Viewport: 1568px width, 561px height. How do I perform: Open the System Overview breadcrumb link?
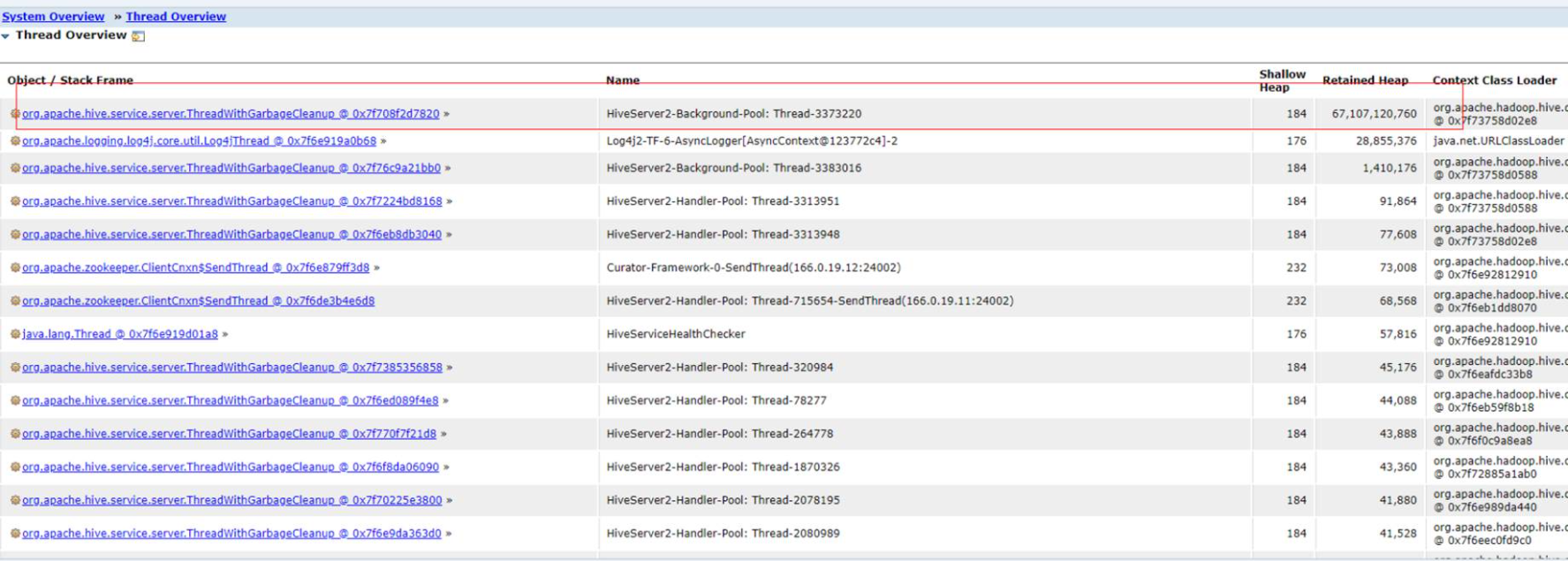53,17
